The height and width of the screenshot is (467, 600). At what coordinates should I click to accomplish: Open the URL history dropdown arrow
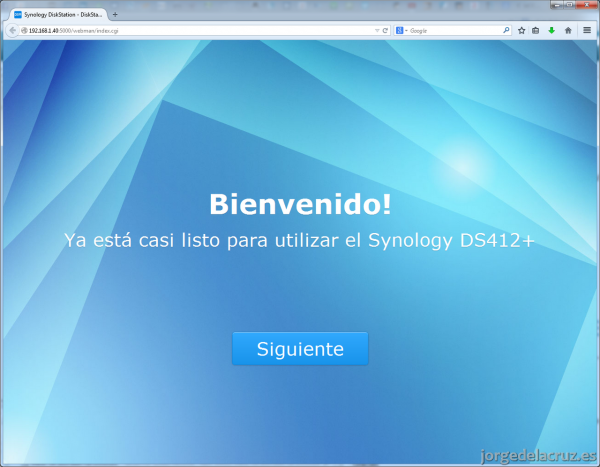click(x=377, y=31)
